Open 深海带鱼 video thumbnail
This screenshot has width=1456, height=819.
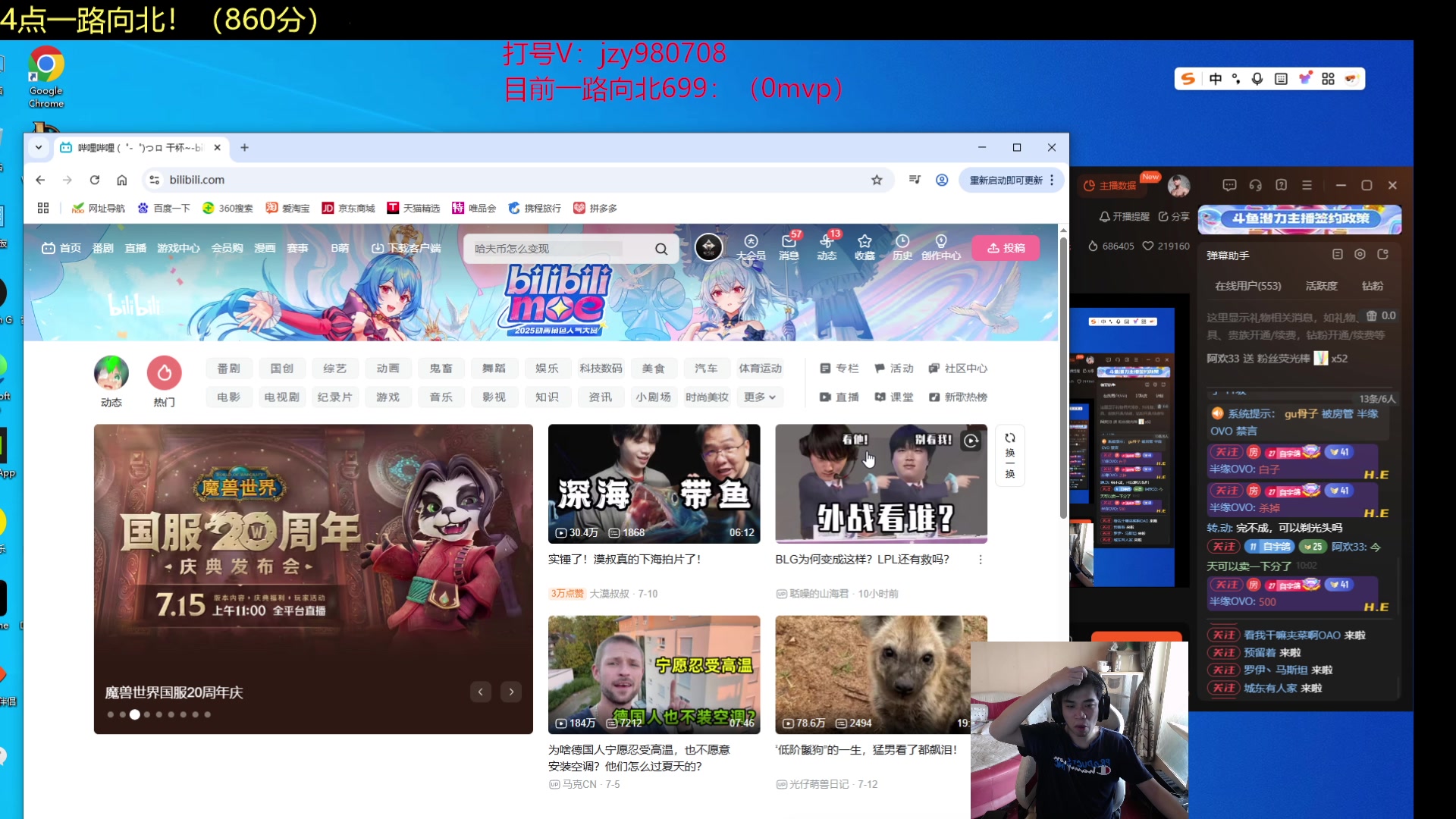654,484
